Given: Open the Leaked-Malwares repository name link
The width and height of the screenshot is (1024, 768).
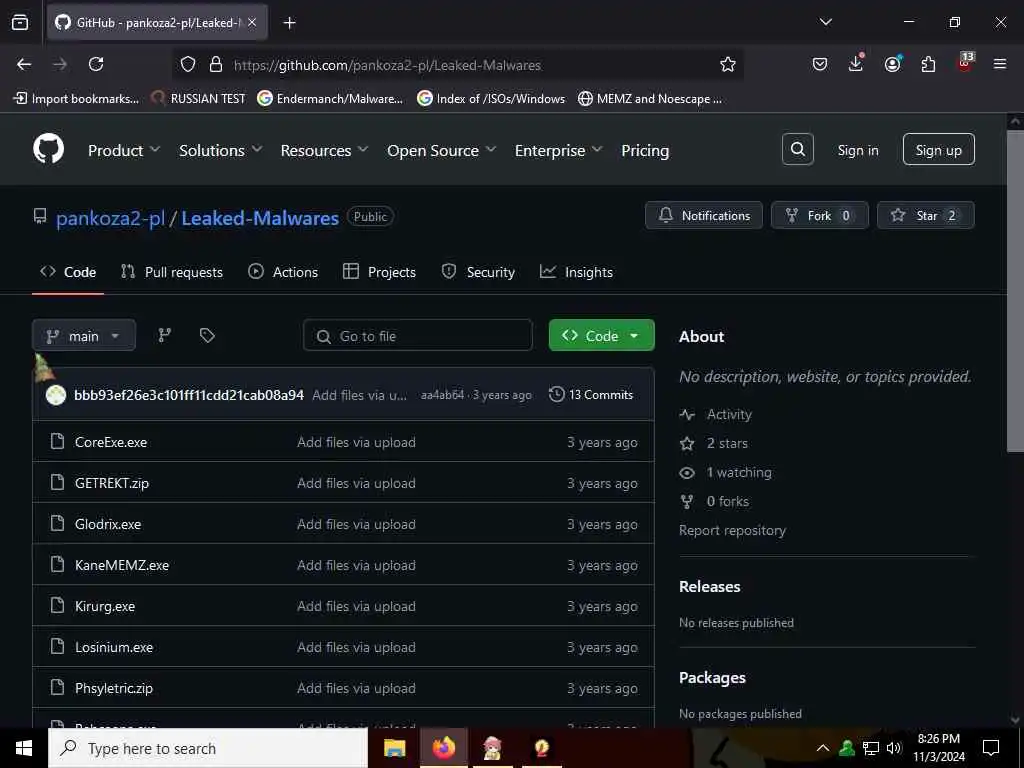Looking at the screenshot, I should (x=260, y=217).
